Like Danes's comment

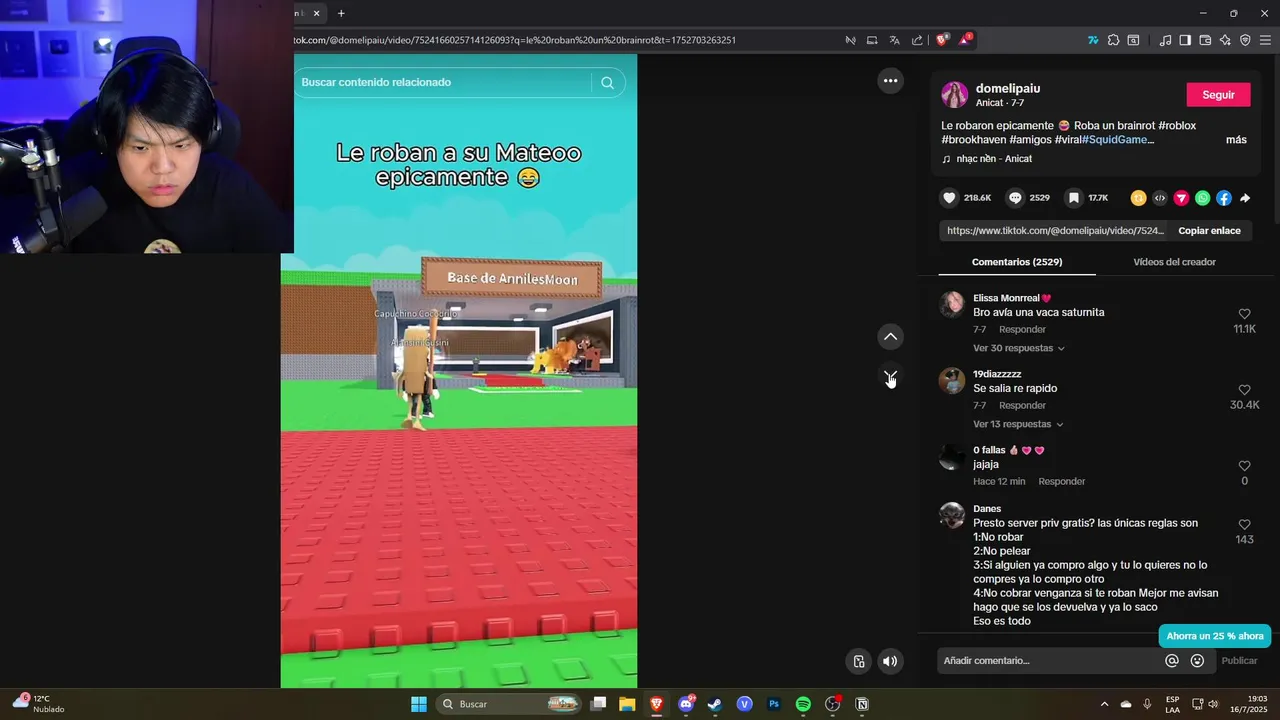pyautogui.click(x=1244, y=524)
